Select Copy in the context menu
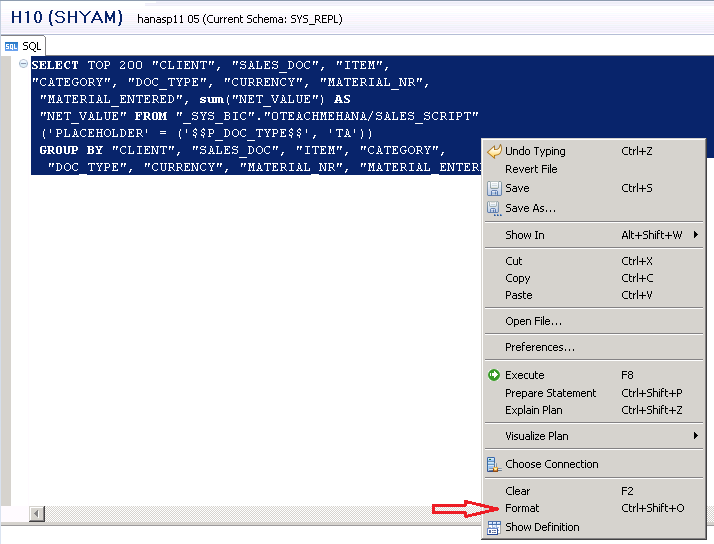Screen dimensions: 714x544 point(594,278)
